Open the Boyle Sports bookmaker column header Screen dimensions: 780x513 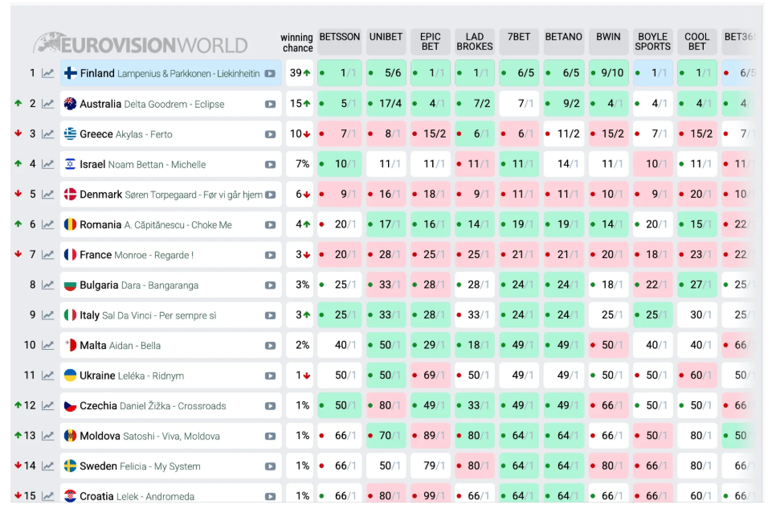click(653, 42)
